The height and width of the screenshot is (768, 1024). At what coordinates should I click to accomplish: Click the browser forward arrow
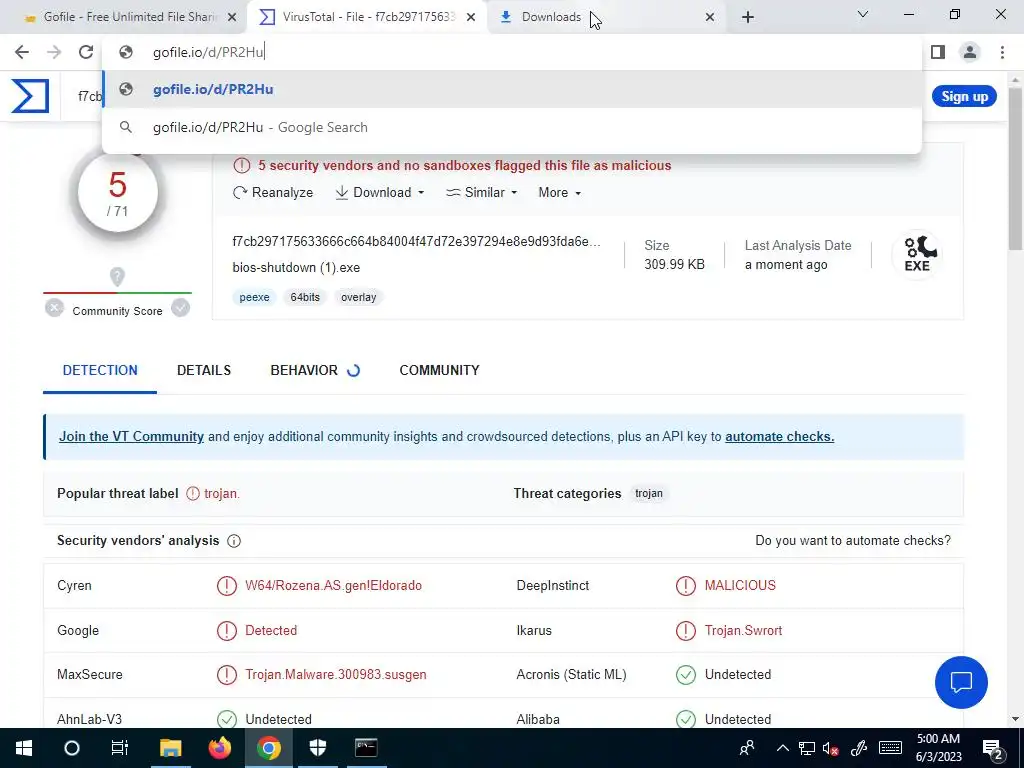pyautogui.click(x=54, y=52)
